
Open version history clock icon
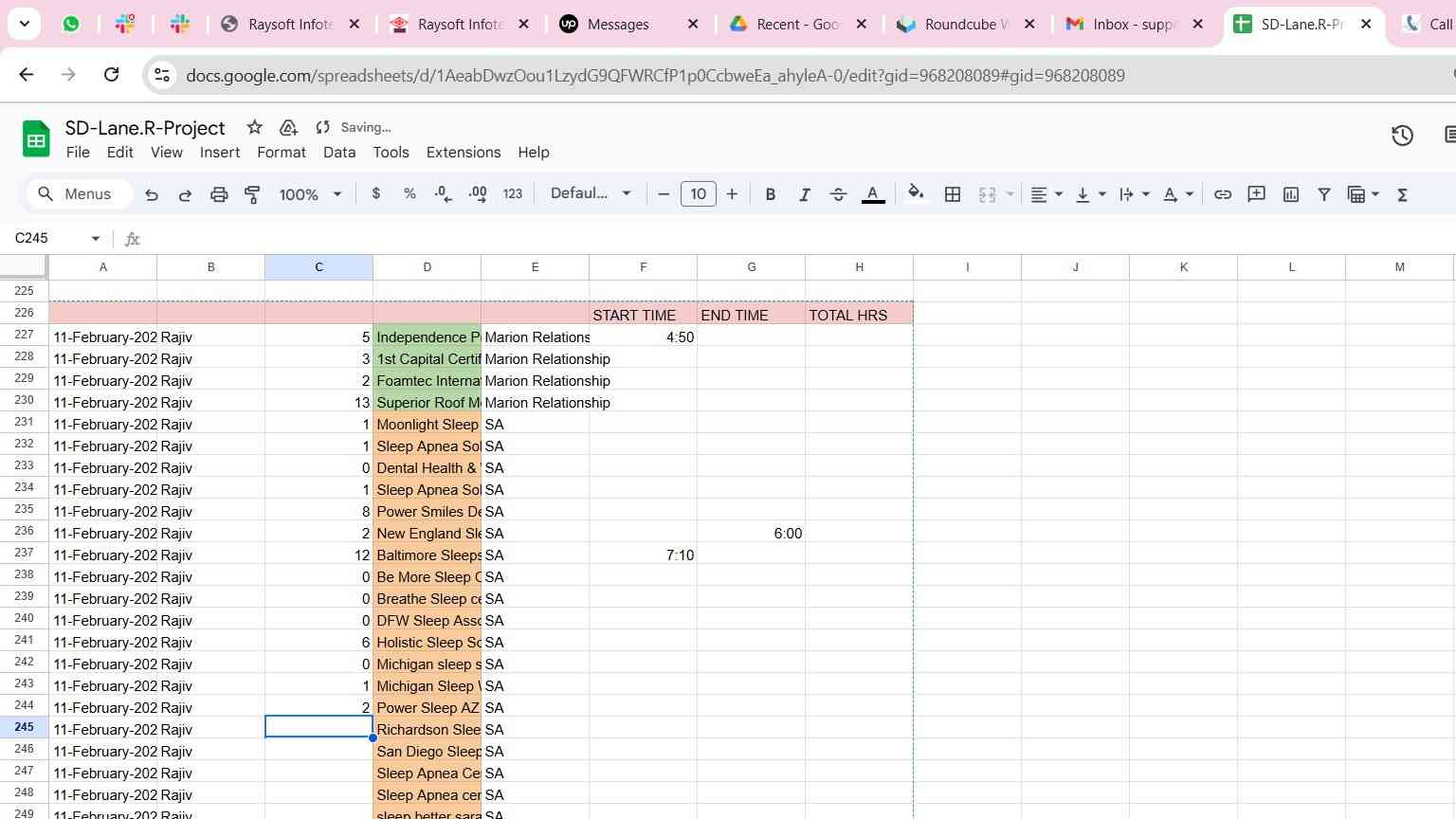1402,136
